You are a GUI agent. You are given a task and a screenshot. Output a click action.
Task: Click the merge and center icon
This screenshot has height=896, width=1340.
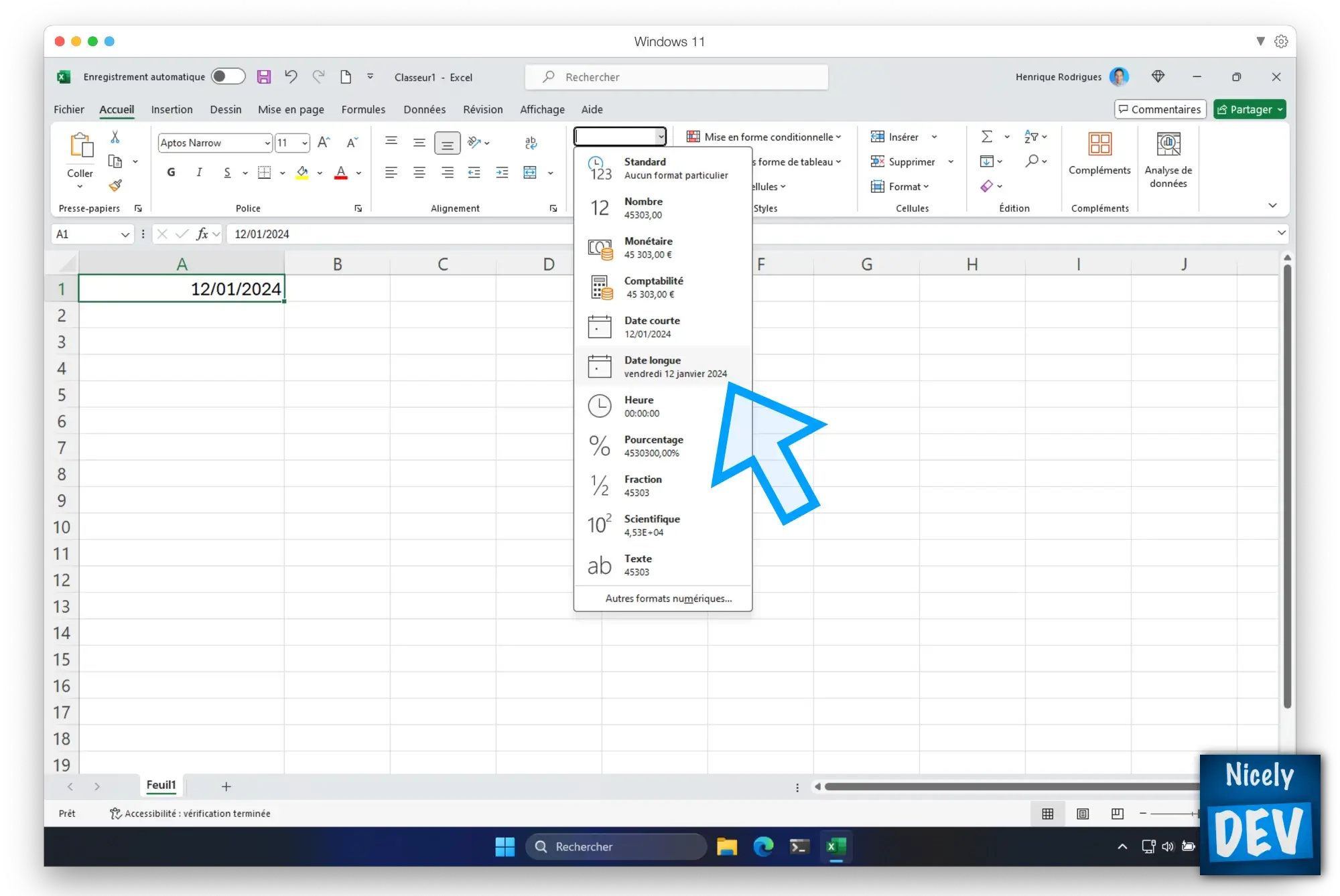point(530,173)
